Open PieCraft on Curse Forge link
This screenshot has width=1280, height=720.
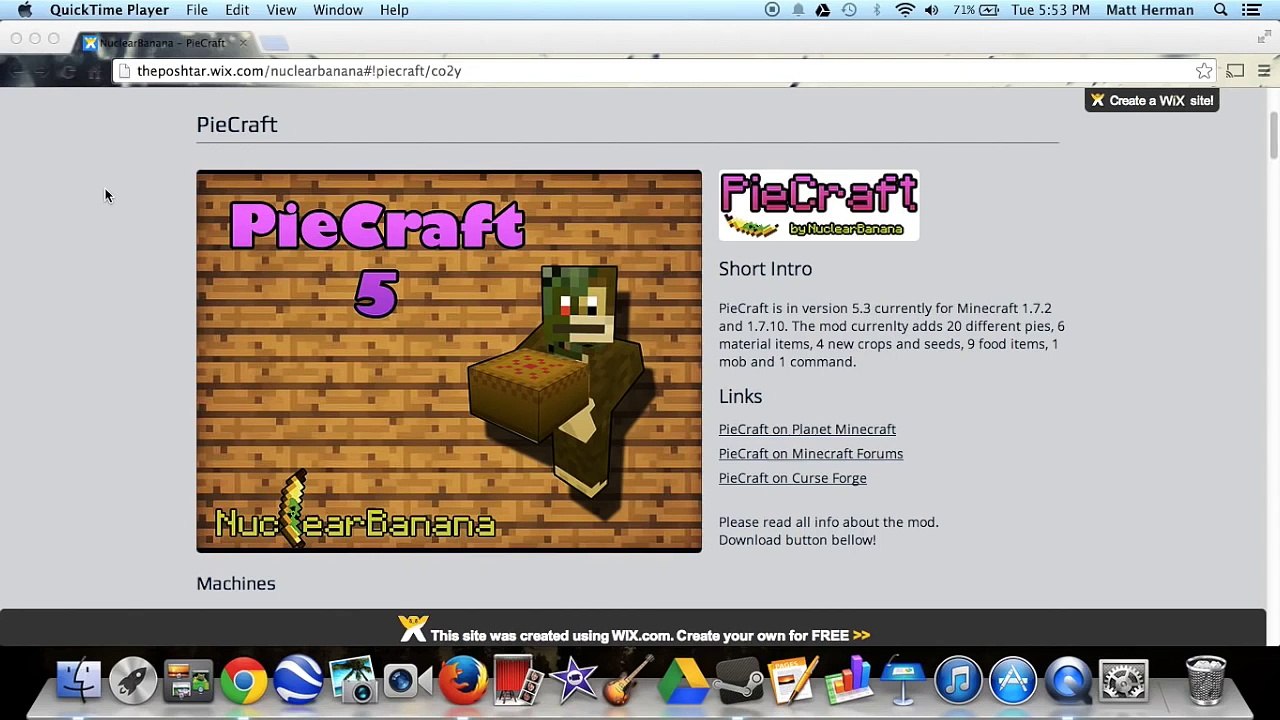(793, 478)
